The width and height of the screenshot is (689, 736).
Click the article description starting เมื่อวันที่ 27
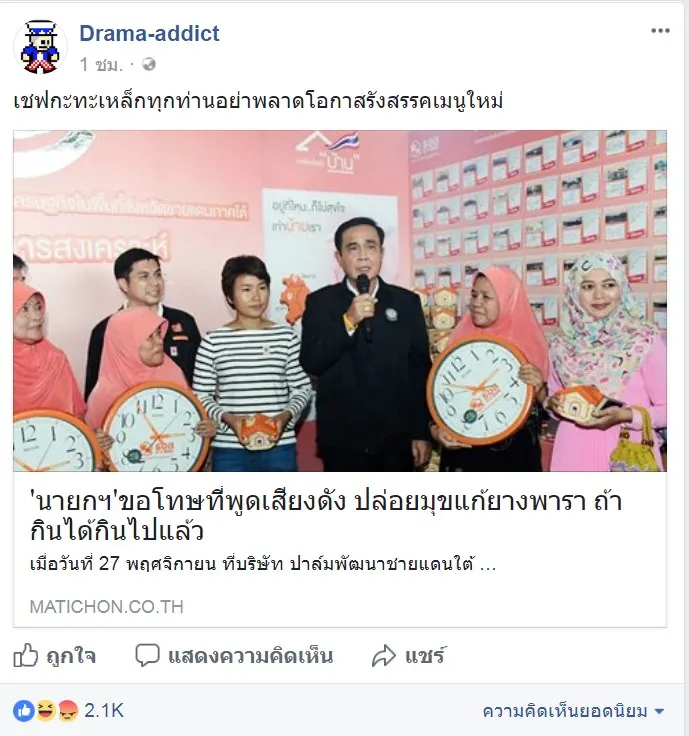(263, 563)
